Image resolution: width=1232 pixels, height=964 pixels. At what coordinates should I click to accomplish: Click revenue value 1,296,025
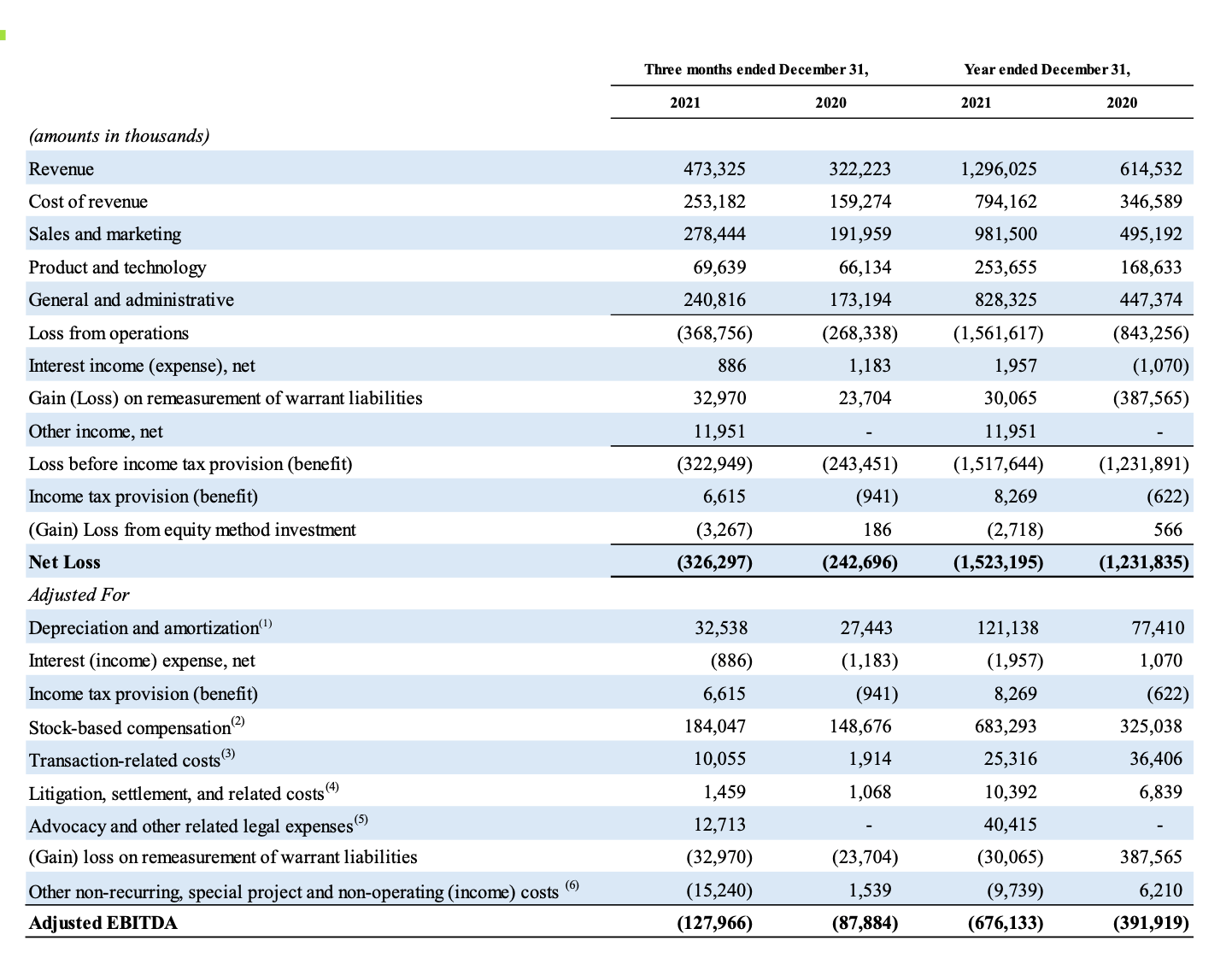pos(998,169)
